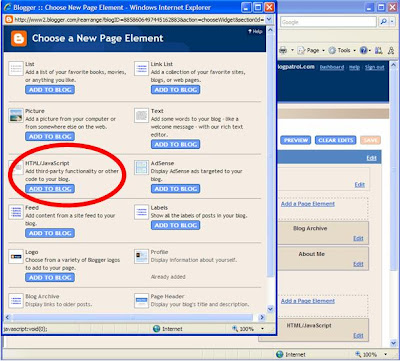Open the search provider dropdown arrow
This screenshot has width=400, height=361.
[x=392, y=22]
